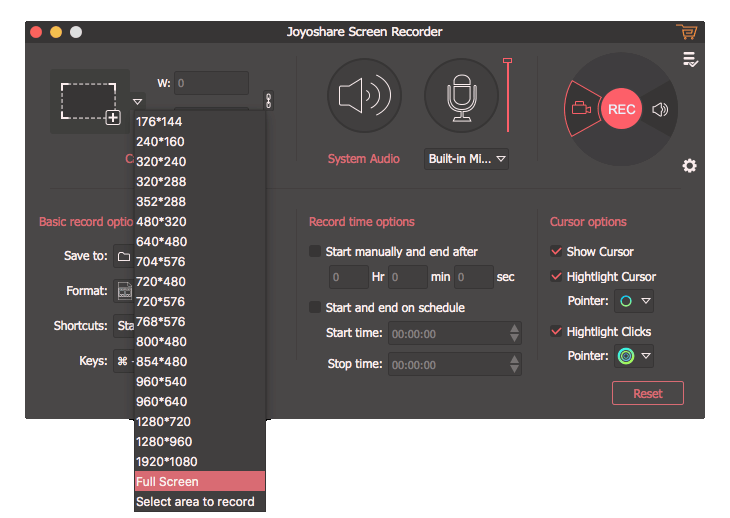
Task: Click the capture area selection icon
Action: click(x=90, y=102)
